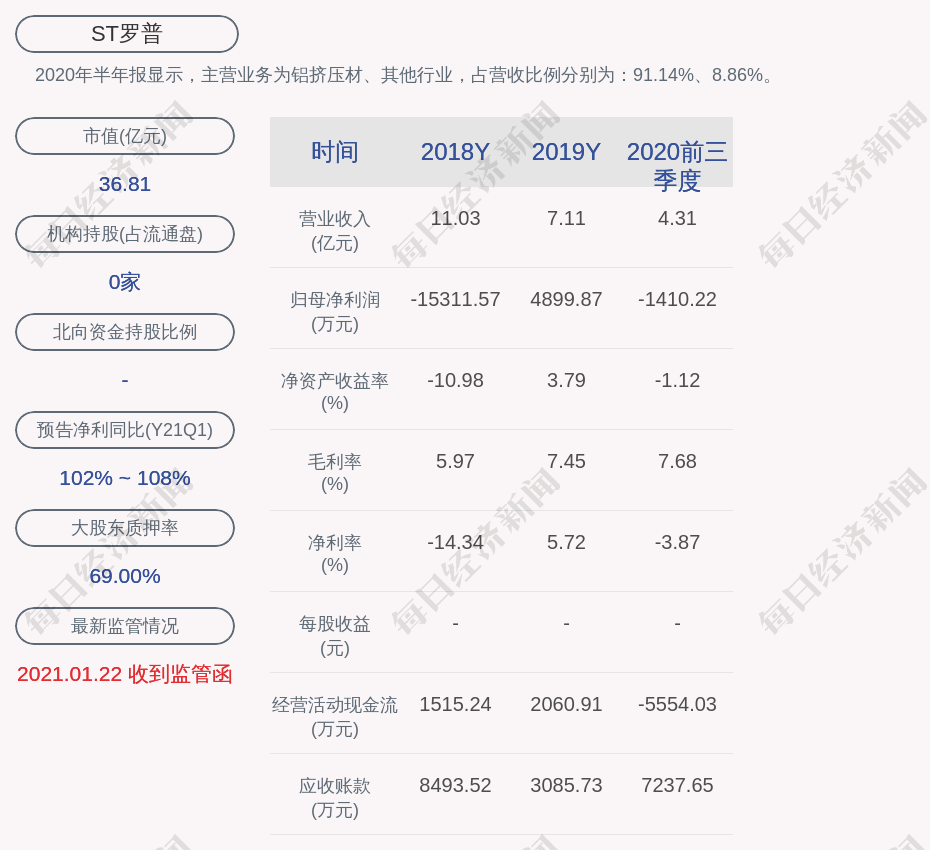
Task: Select the 最新监管情况 pill
Action: 125,626
